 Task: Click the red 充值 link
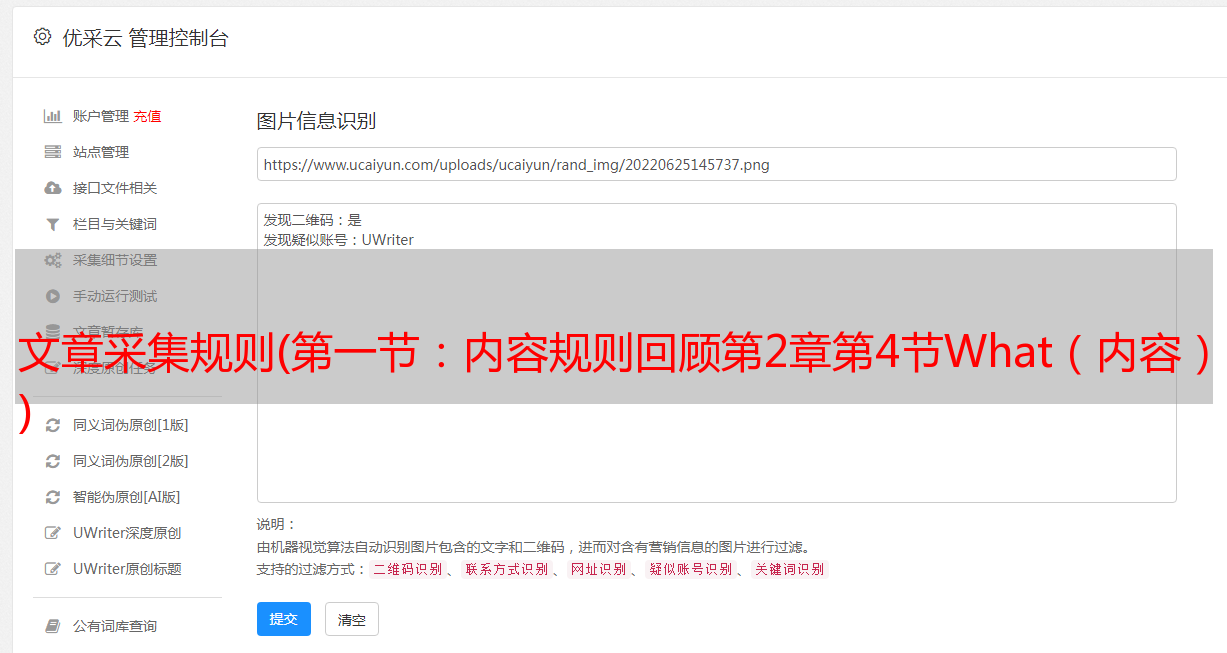(147, 116)
